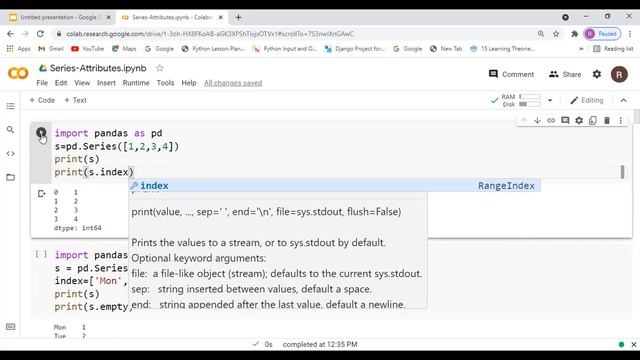640x360 pixels.
Task: Open the Apps bookmarks shortcut
Action: pyautogui.click(x=18, y=49)
